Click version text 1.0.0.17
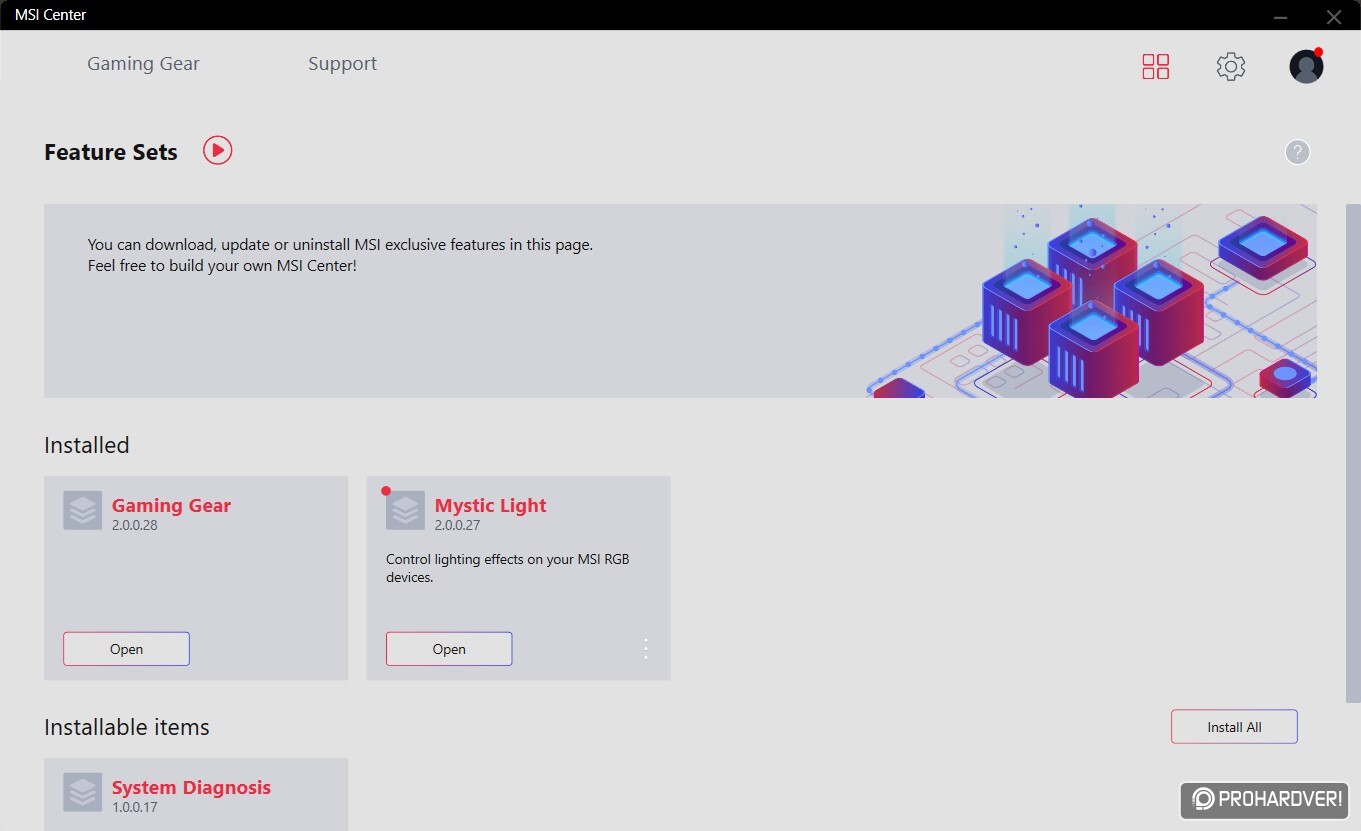Image resolution: width=1361 pixels, height=831 pixels. point(135,807)
